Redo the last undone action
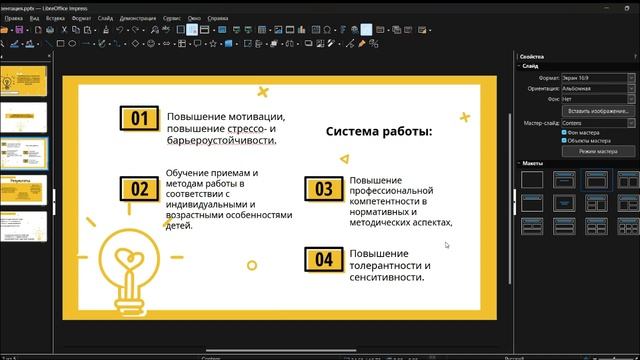 (x=136, y=30)
